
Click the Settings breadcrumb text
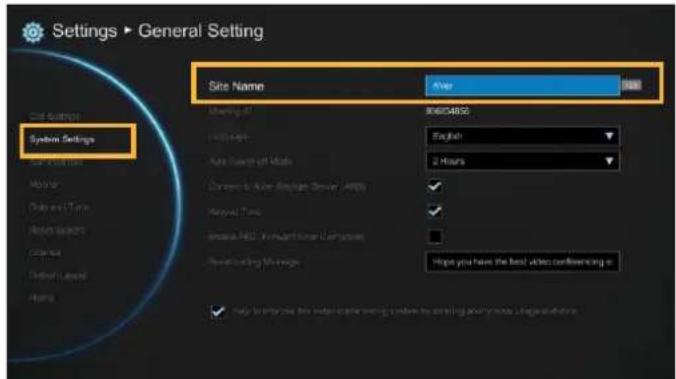(84, 31)
